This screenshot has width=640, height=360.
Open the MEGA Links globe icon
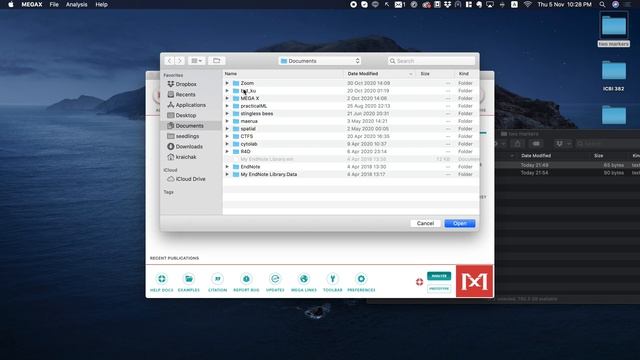coord(304,279)
